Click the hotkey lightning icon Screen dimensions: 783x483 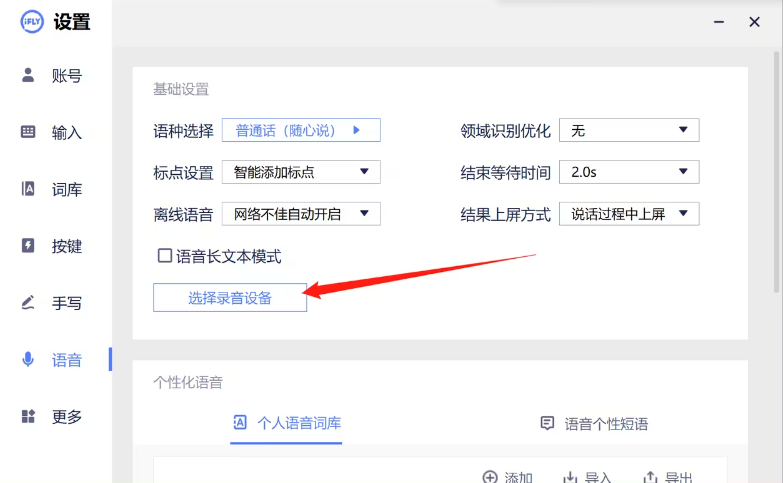point(28,245)
